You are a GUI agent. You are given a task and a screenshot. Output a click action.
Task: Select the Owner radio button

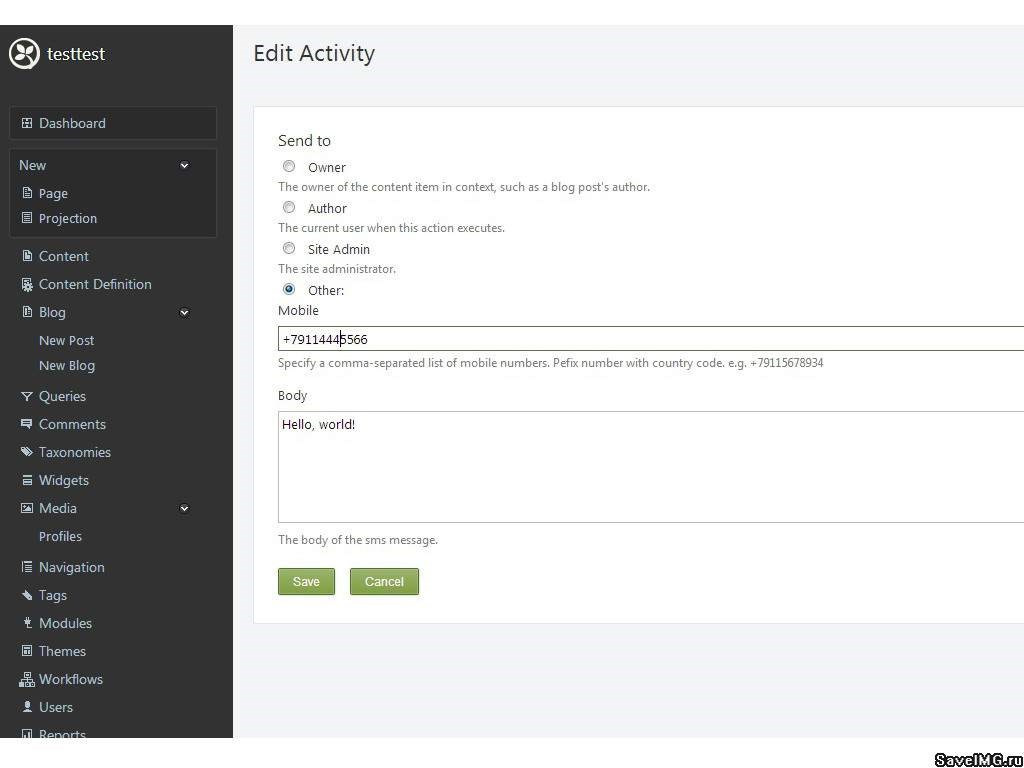pyautogui.click(x=289, y=167)
